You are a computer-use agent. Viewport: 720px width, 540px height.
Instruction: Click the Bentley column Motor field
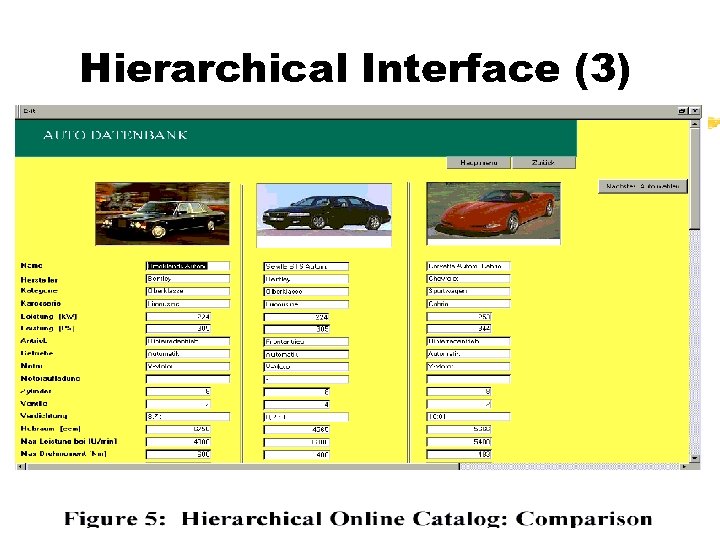click(x=188, y=366)
